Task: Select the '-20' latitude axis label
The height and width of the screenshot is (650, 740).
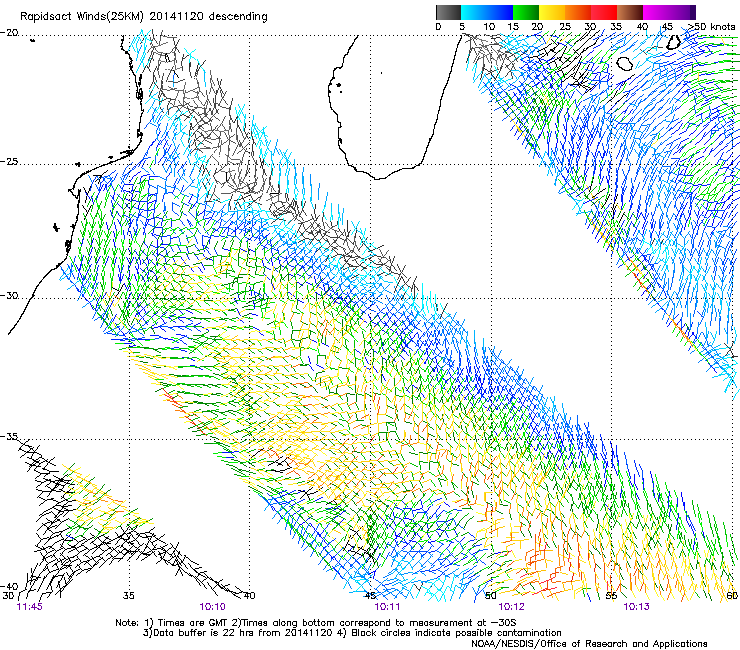Action: 9,33
